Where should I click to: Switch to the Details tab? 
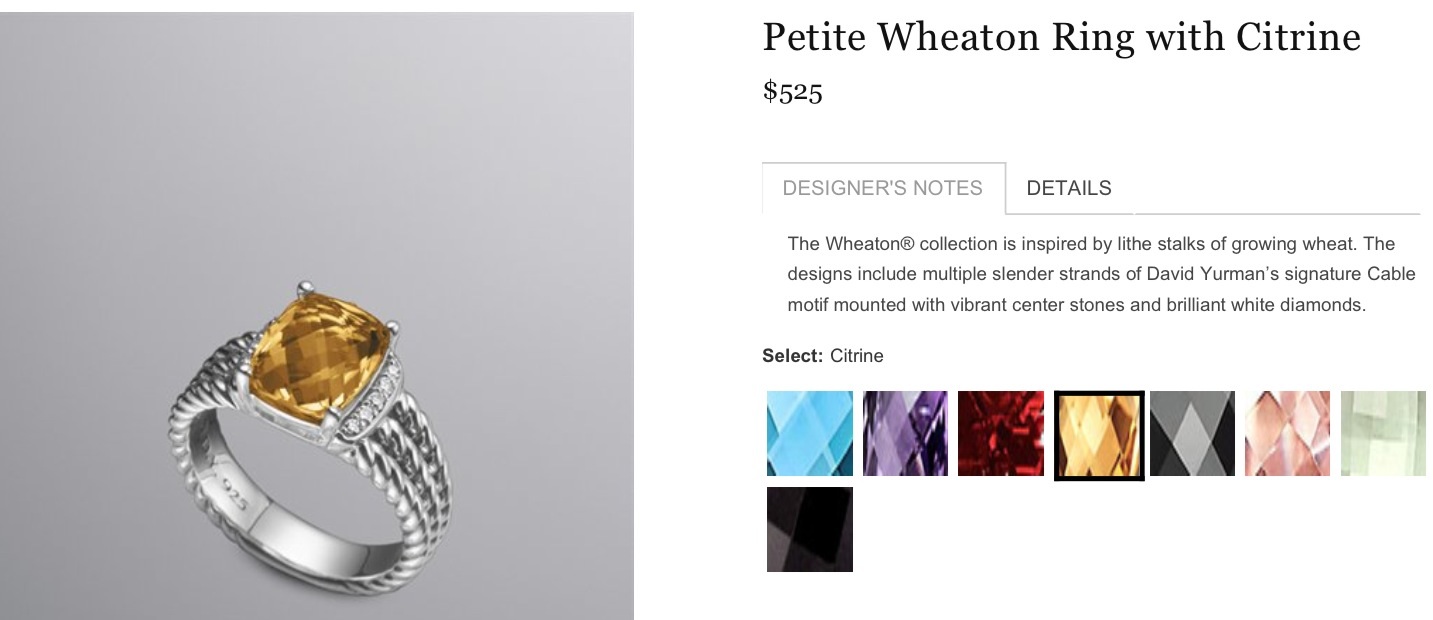tap(1068, 188)
